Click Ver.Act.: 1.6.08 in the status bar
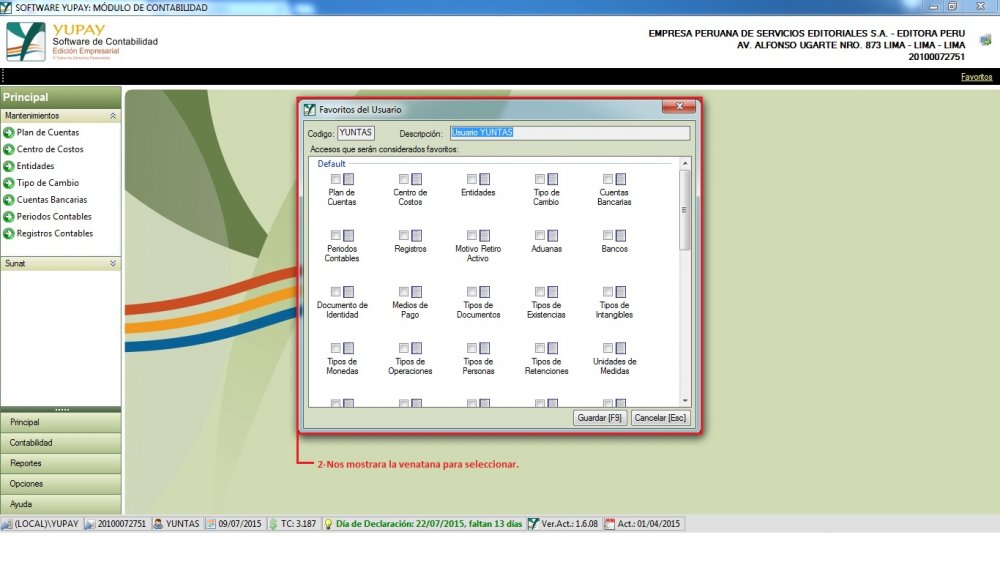Screen dimensions: 1000x562 (x=570, y=524)
